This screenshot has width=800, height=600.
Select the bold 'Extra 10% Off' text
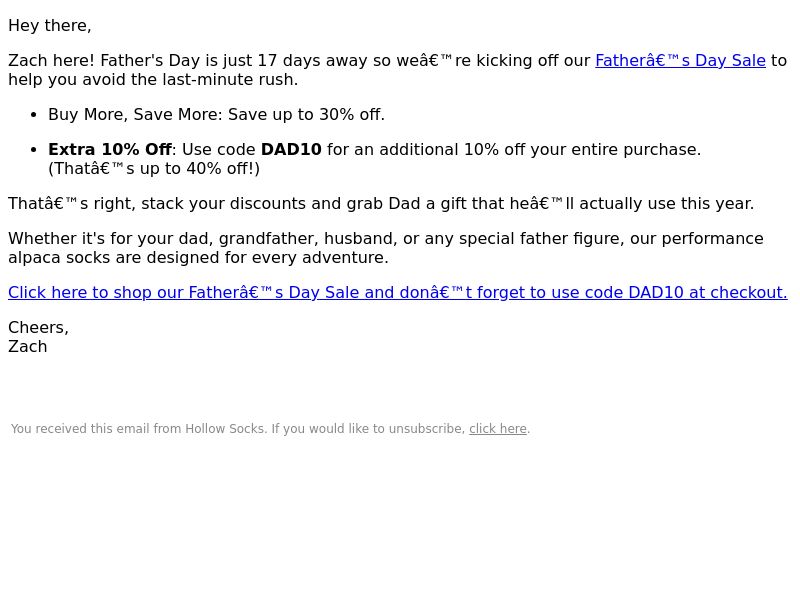(x=110, y=149)
